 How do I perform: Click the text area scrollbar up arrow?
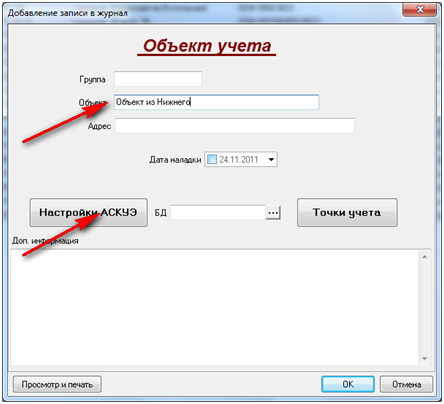coord(425,257)
